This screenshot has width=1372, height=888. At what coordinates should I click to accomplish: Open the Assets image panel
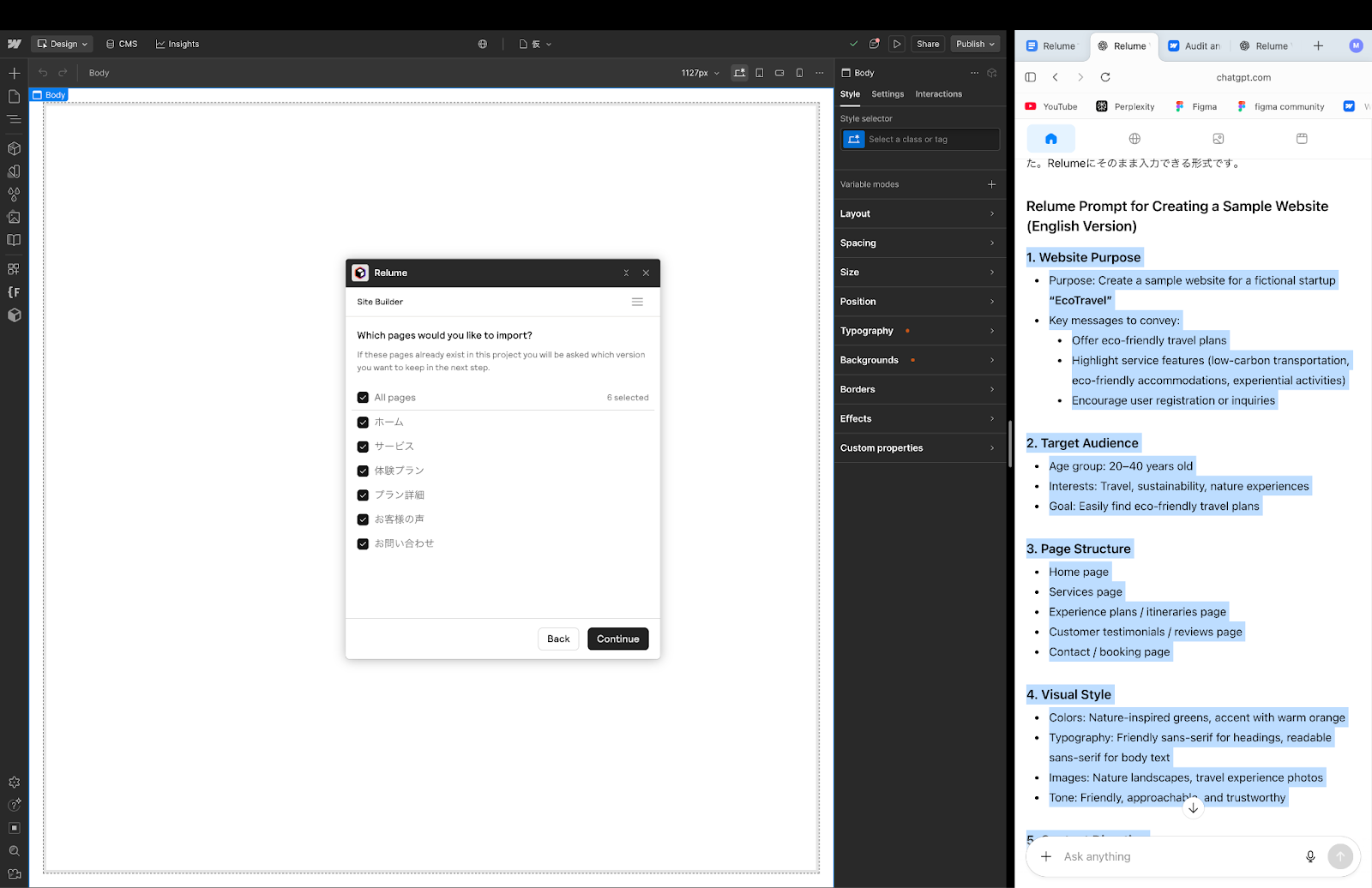(x=15, y=218)
